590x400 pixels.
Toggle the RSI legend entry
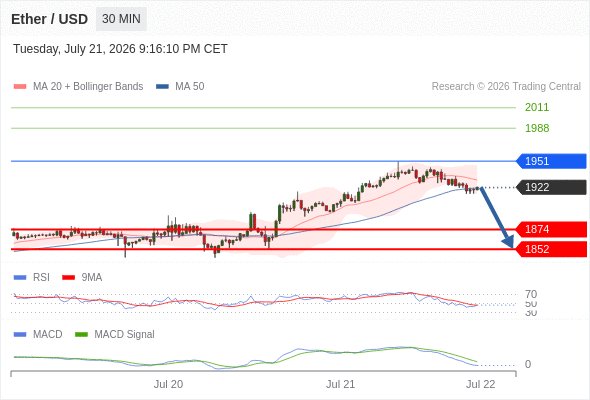[x=32, y=277]
